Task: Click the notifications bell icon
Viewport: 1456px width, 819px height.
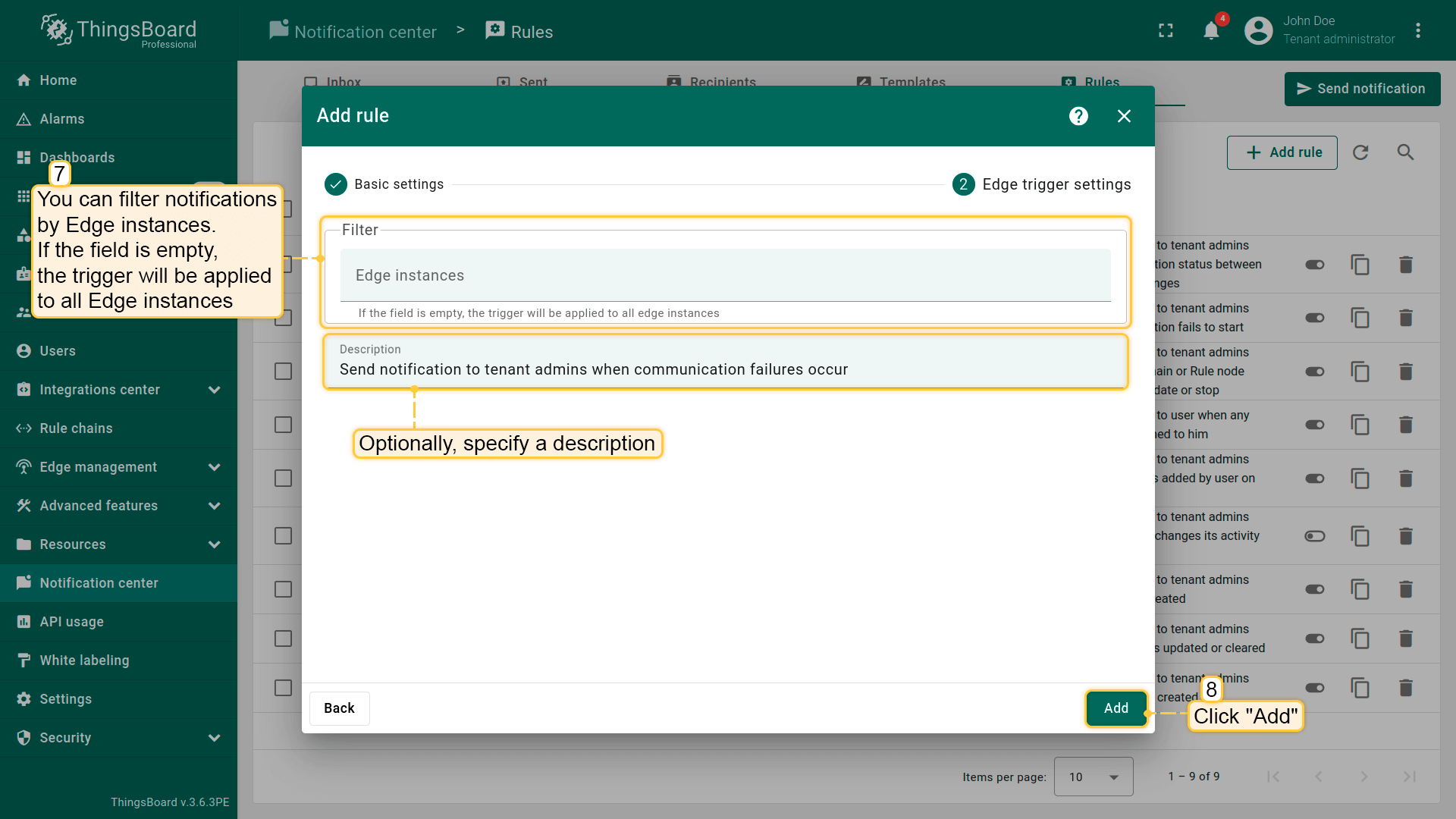Action: pos(1211,31)
